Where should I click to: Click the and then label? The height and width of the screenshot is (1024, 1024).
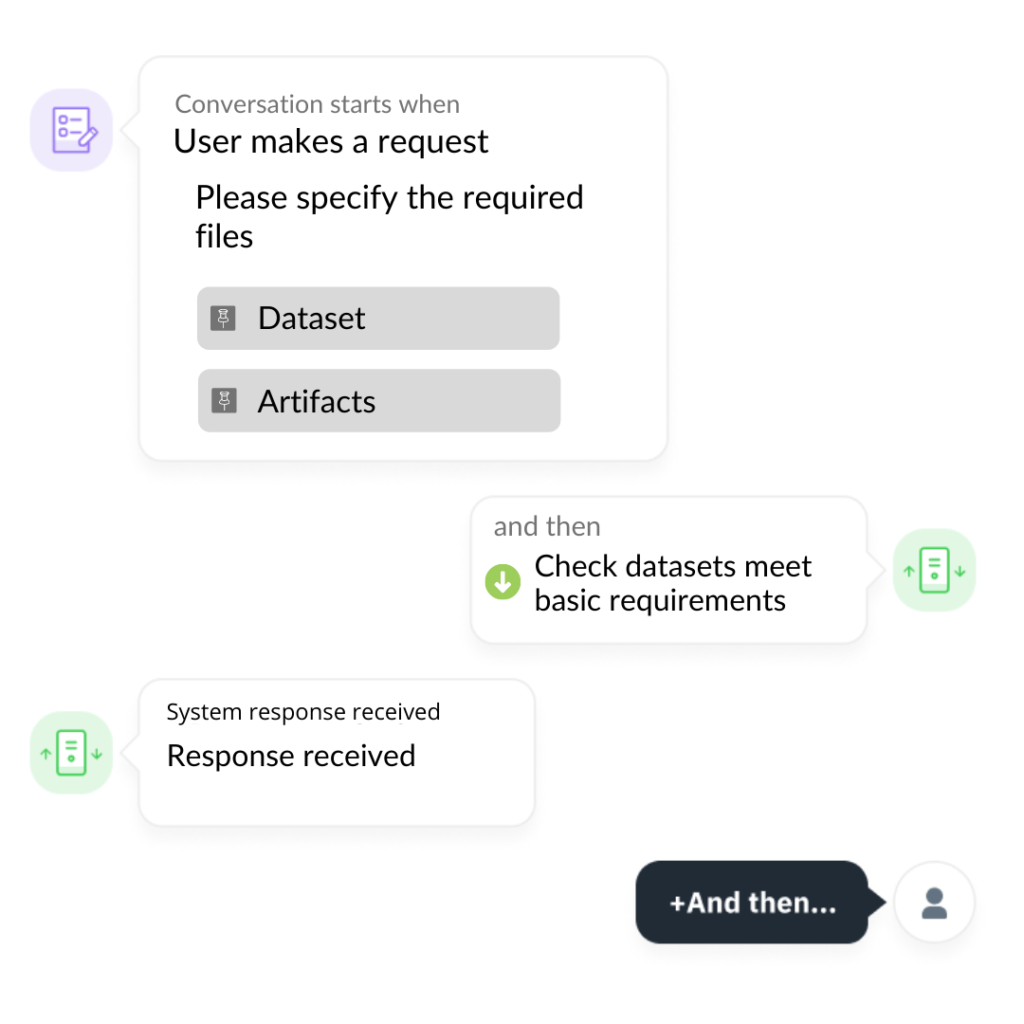coord(547,526)
